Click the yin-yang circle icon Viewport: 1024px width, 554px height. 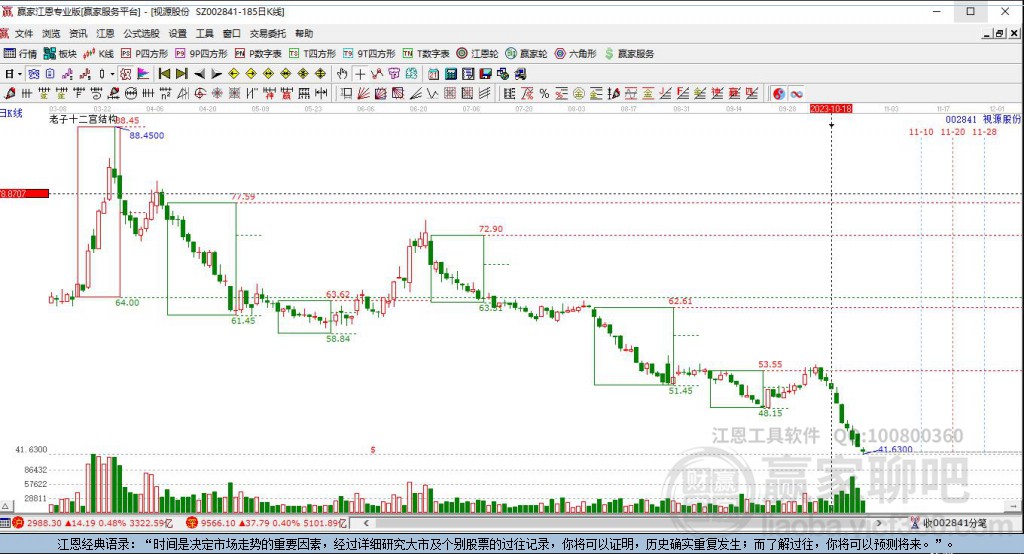(x=778, y=93)
